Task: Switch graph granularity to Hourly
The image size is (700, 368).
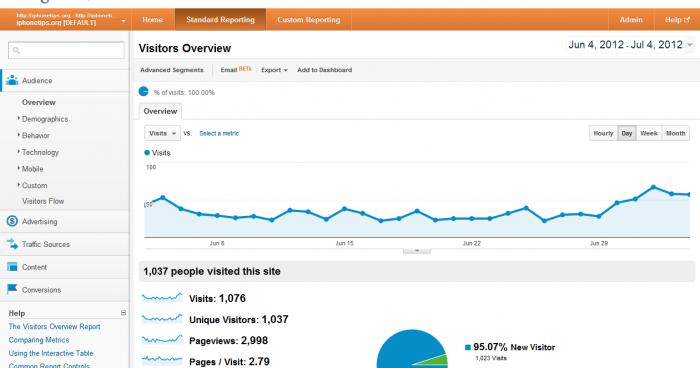Action: (x=603, y=133)
